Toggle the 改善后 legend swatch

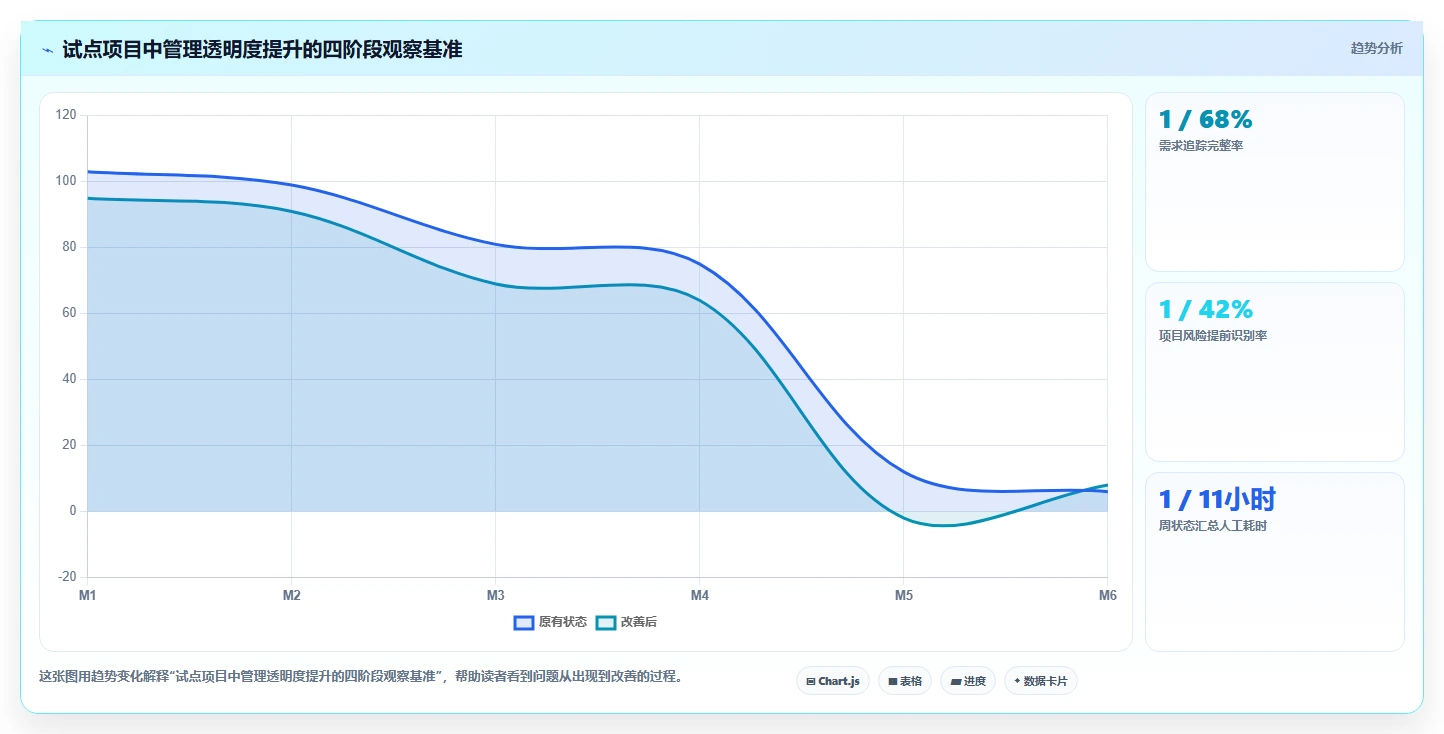click(x=606, y=622)
